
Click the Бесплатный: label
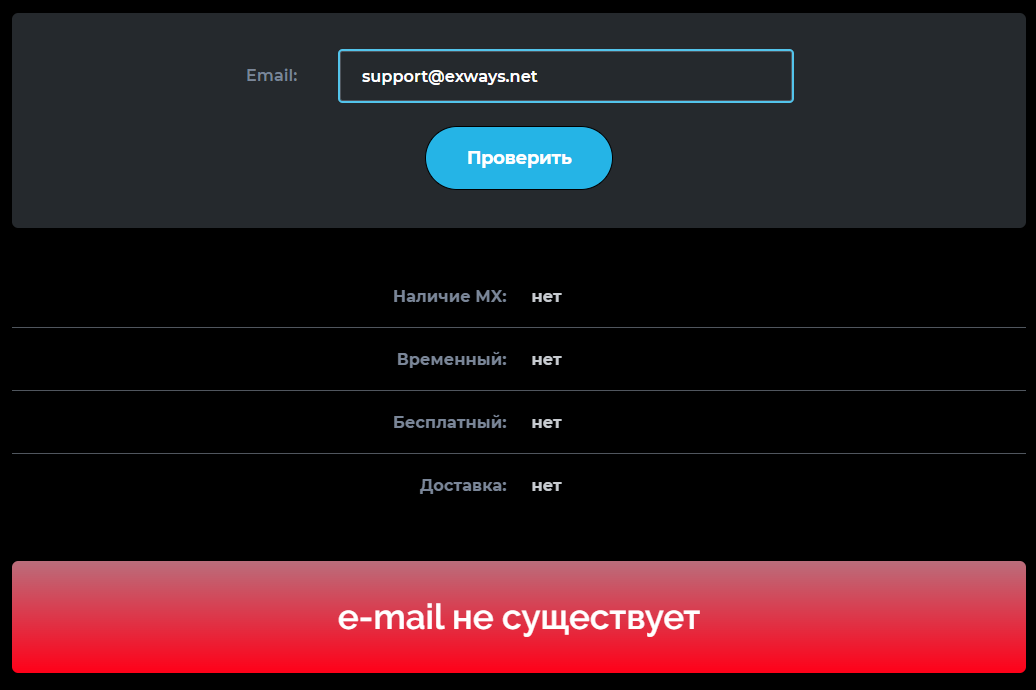click(x=449, y=422)
